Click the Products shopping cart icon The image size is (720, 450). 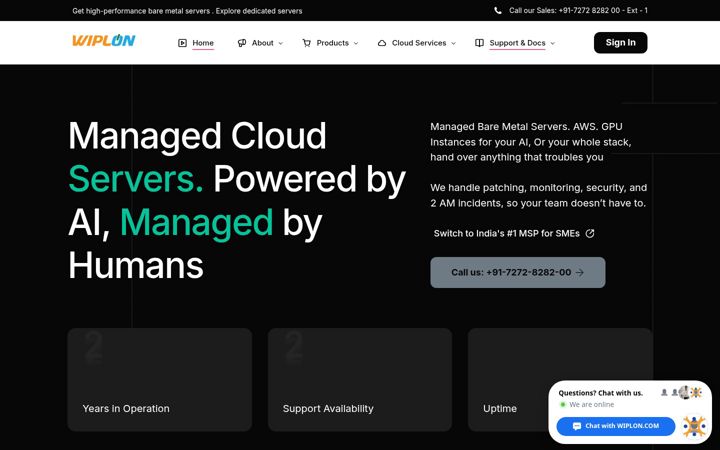pos(306,43)
